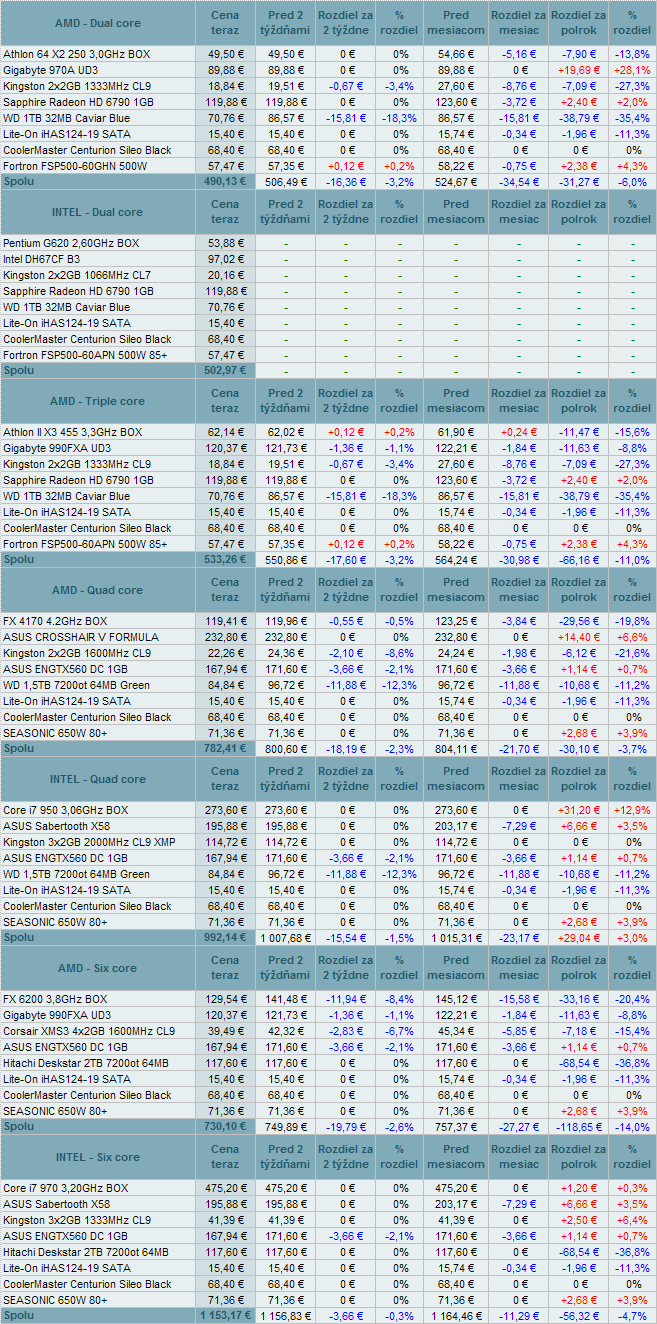Screen dimensions: 657x1324
Task: Click the 'AMD - Six core' section header
Action: coord(96,968)
